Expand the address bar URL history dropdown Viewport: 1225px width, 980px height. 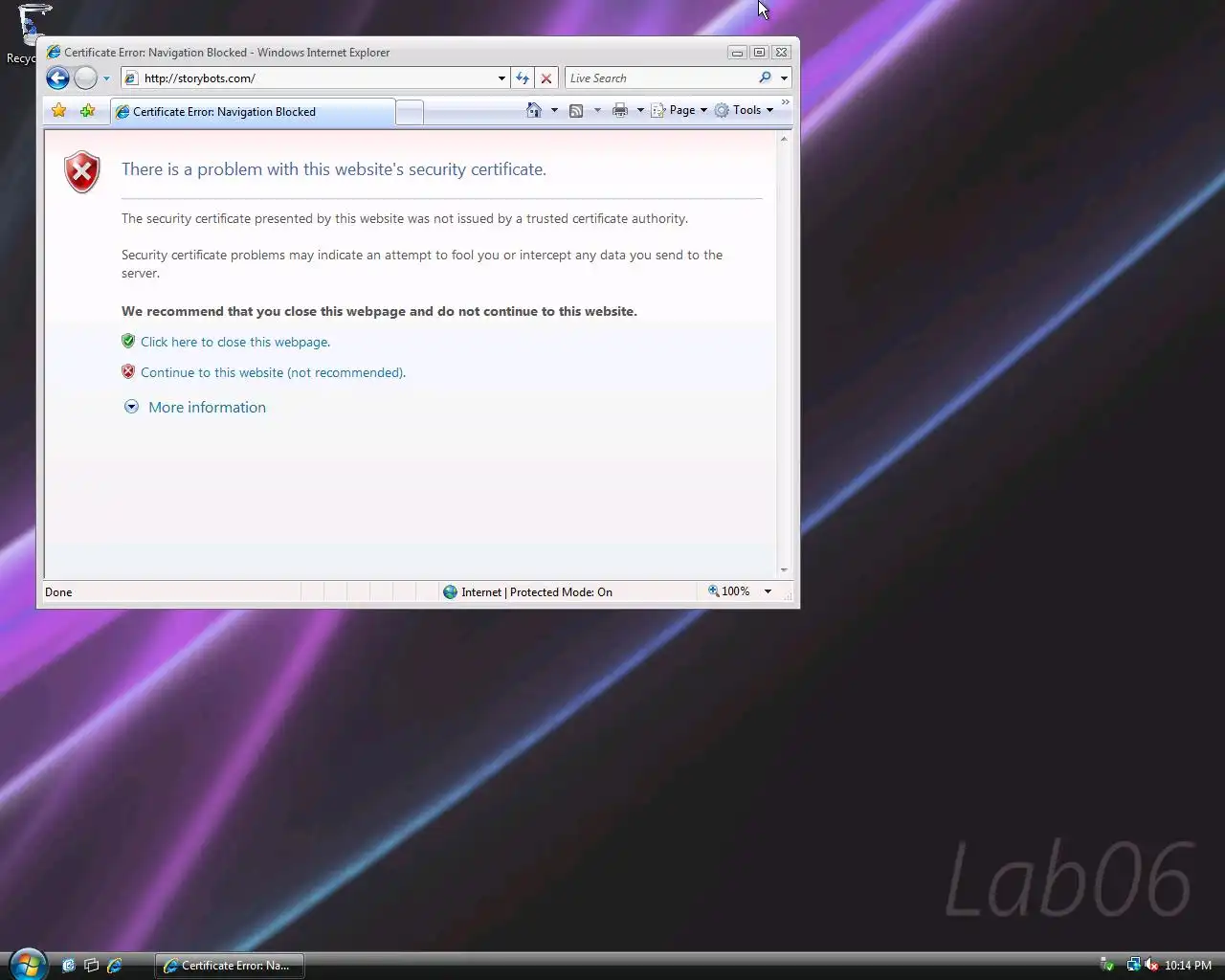point(501,78)
